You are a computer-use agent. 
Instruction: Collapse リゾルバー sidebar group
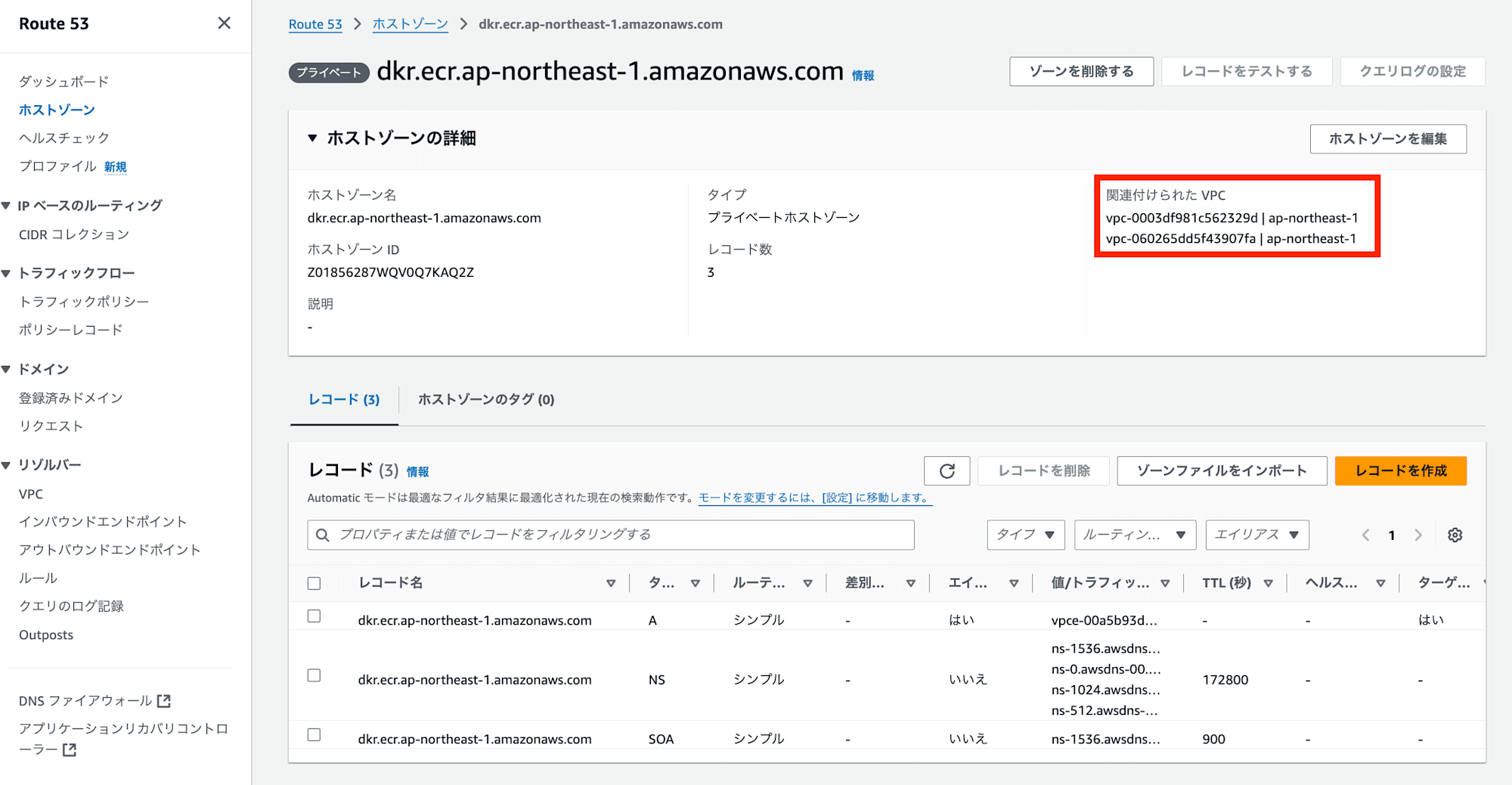(6, 465)
